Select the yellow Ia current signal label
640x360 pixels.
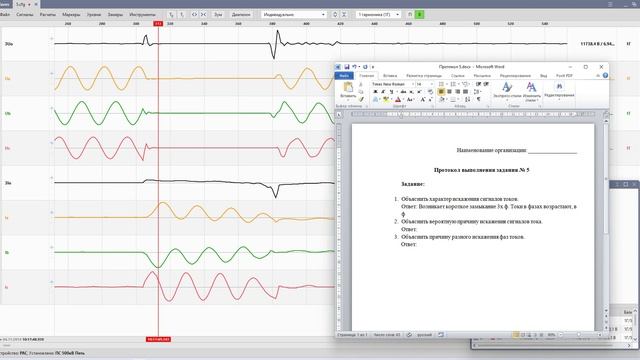[7, 218]
